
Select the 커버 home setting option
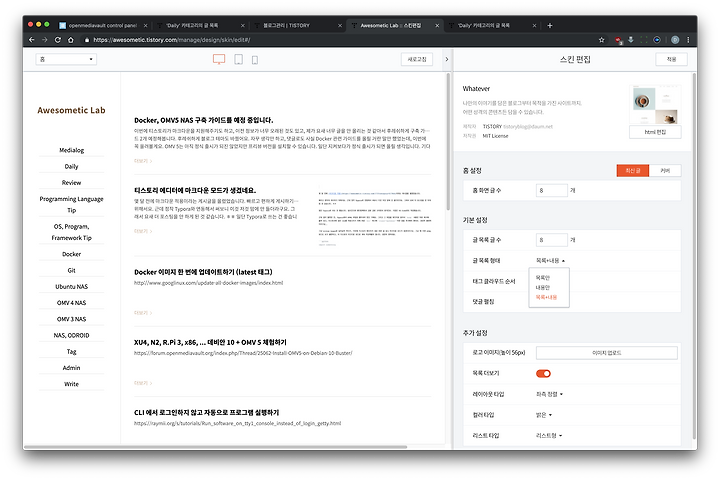click(x=665, y=170)
